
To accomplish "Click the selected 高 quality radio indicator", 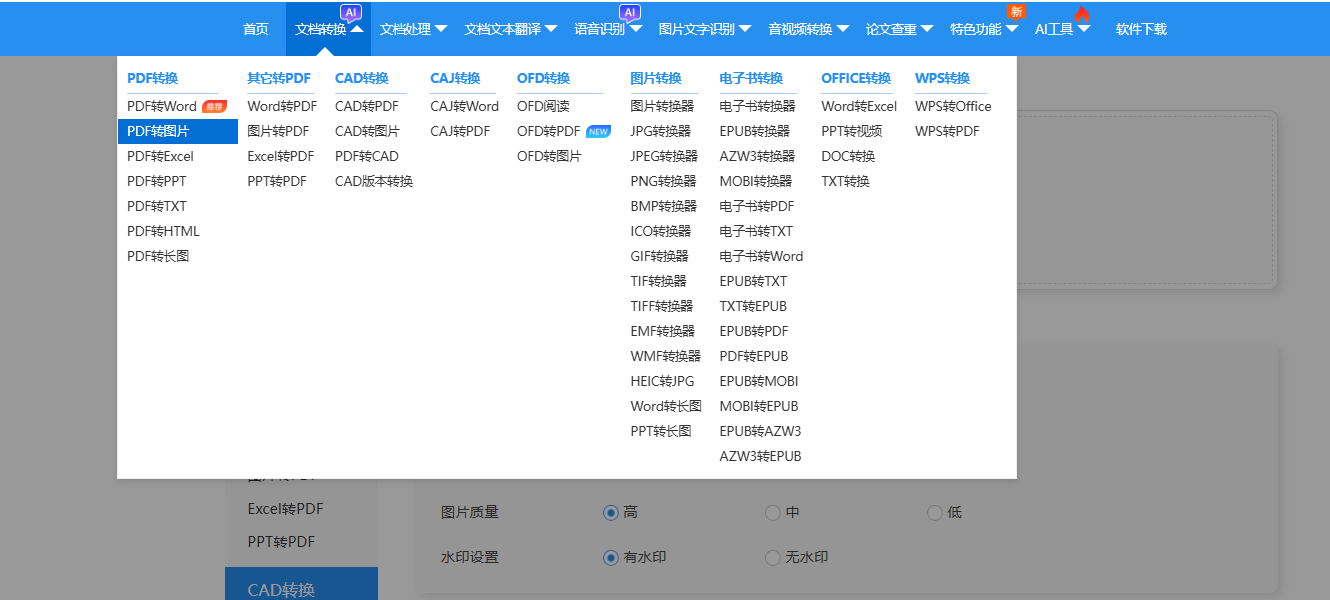I will (x=611, y=512).
